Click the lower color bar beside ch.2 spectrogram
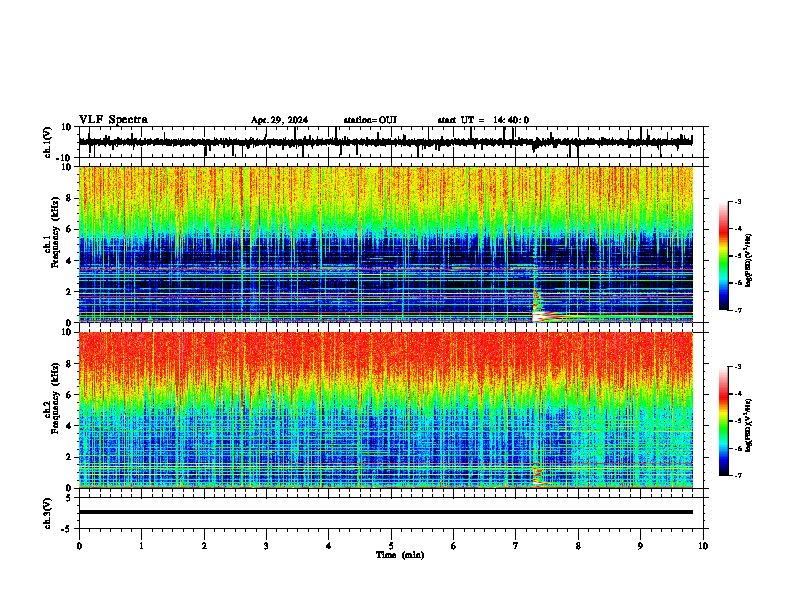Image resolution: width=792 pixels, height=612 pixels. point(723,421)
